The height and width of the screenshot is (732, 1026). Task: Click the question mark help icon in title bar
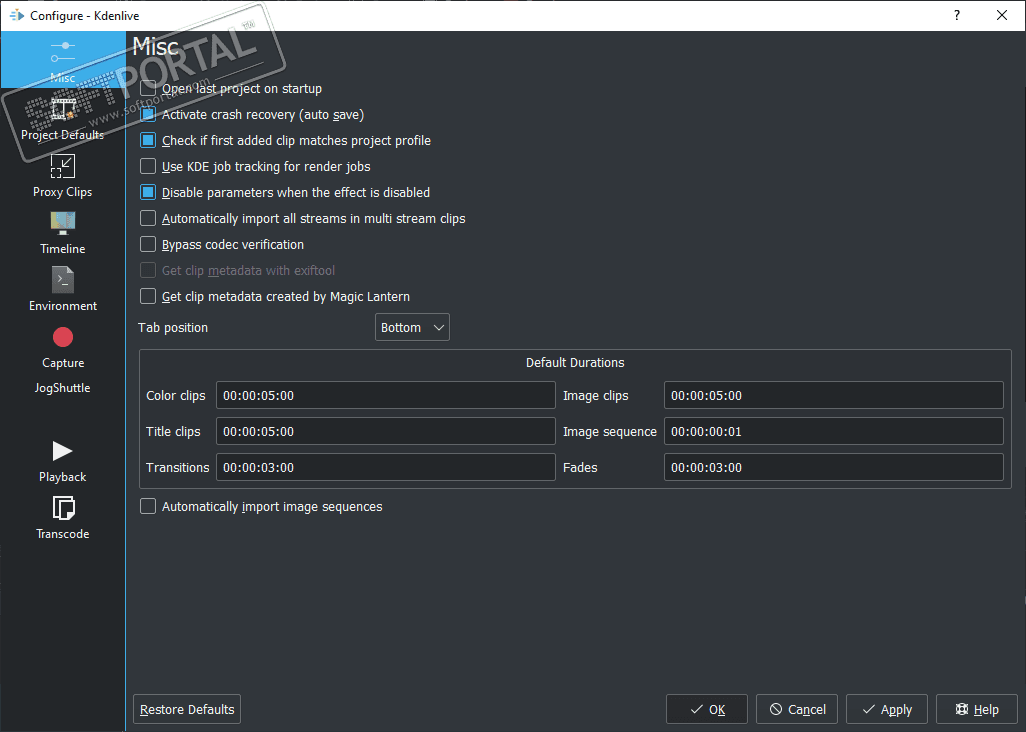(x=957, y=15)
